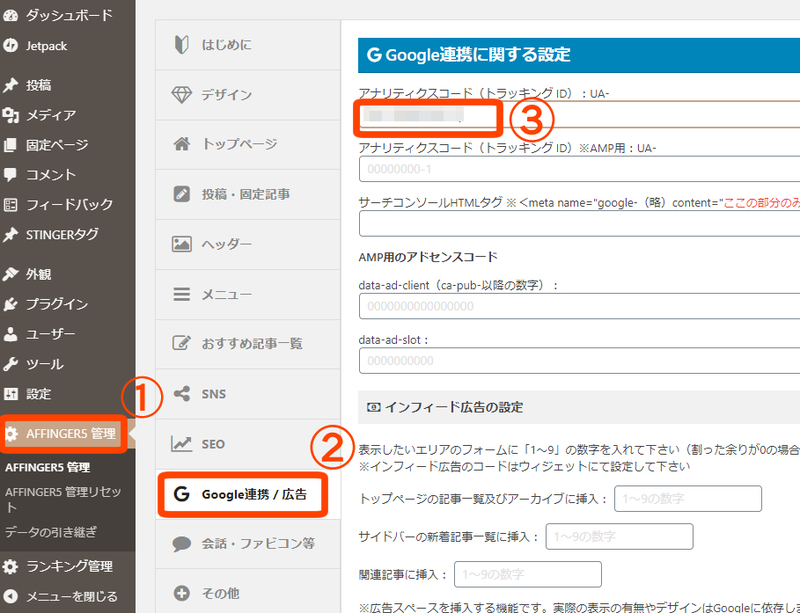
Task: Click the G icon beside Google連携 / 広告
Action: tap(182, 494)
